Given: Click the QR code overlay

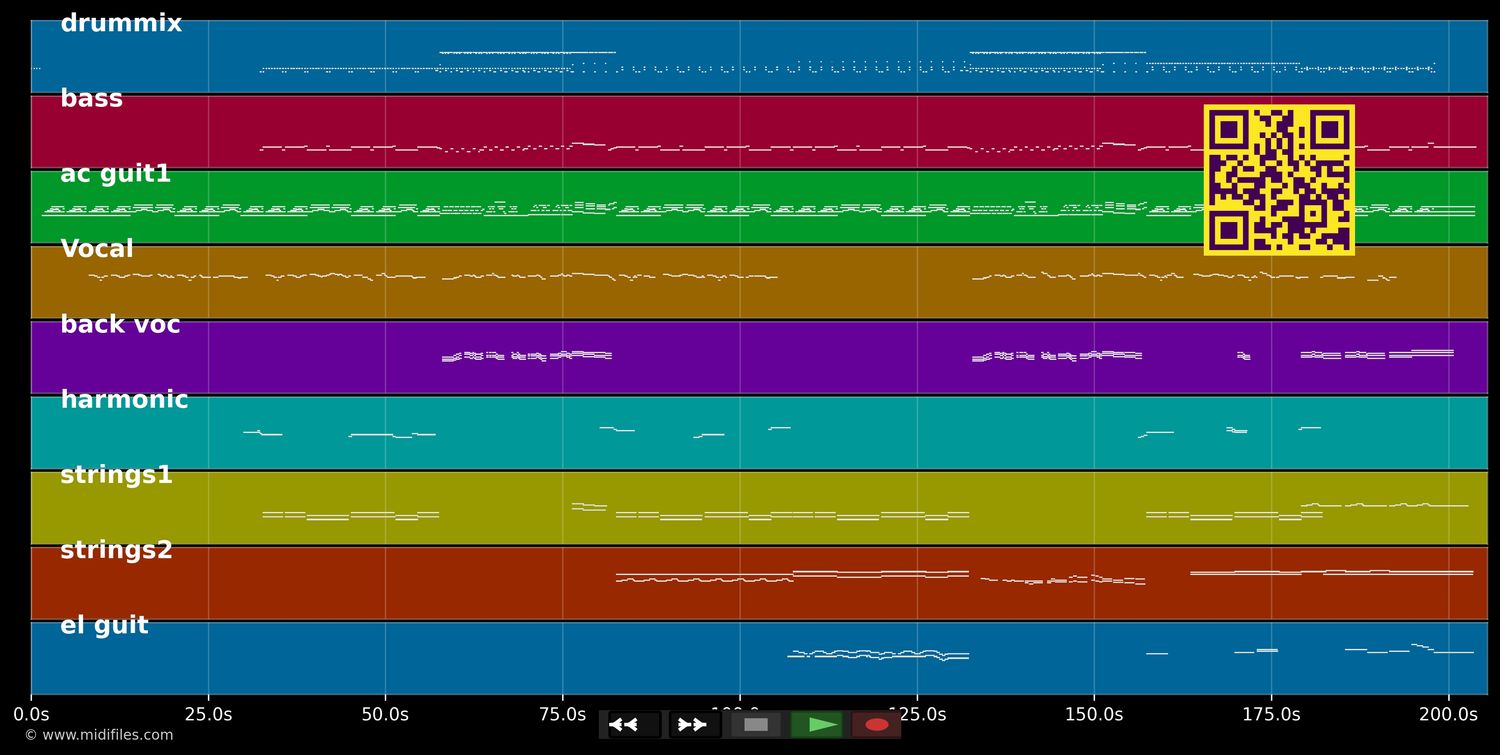Looking at the screenshot, I should pyautogui.click(x=1279, y=179).
